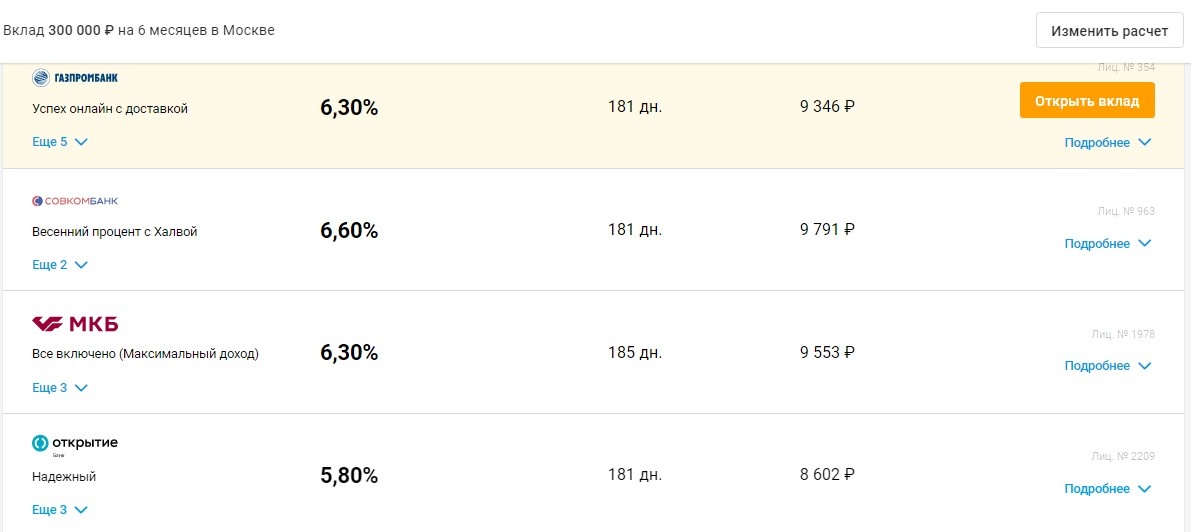
Task: Expand 'Еще 3' offers under Otkritie
Action: click(x=60, y=510)
